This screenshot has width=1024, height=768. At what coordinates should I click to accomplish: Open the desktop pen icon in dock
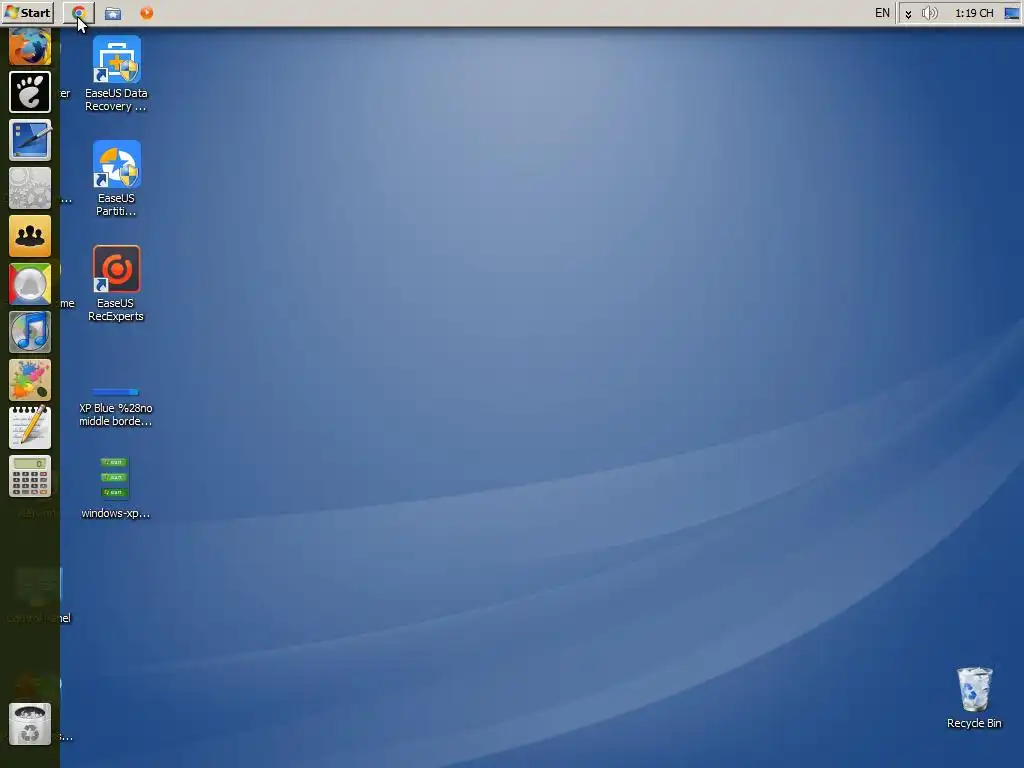[30, 140]
